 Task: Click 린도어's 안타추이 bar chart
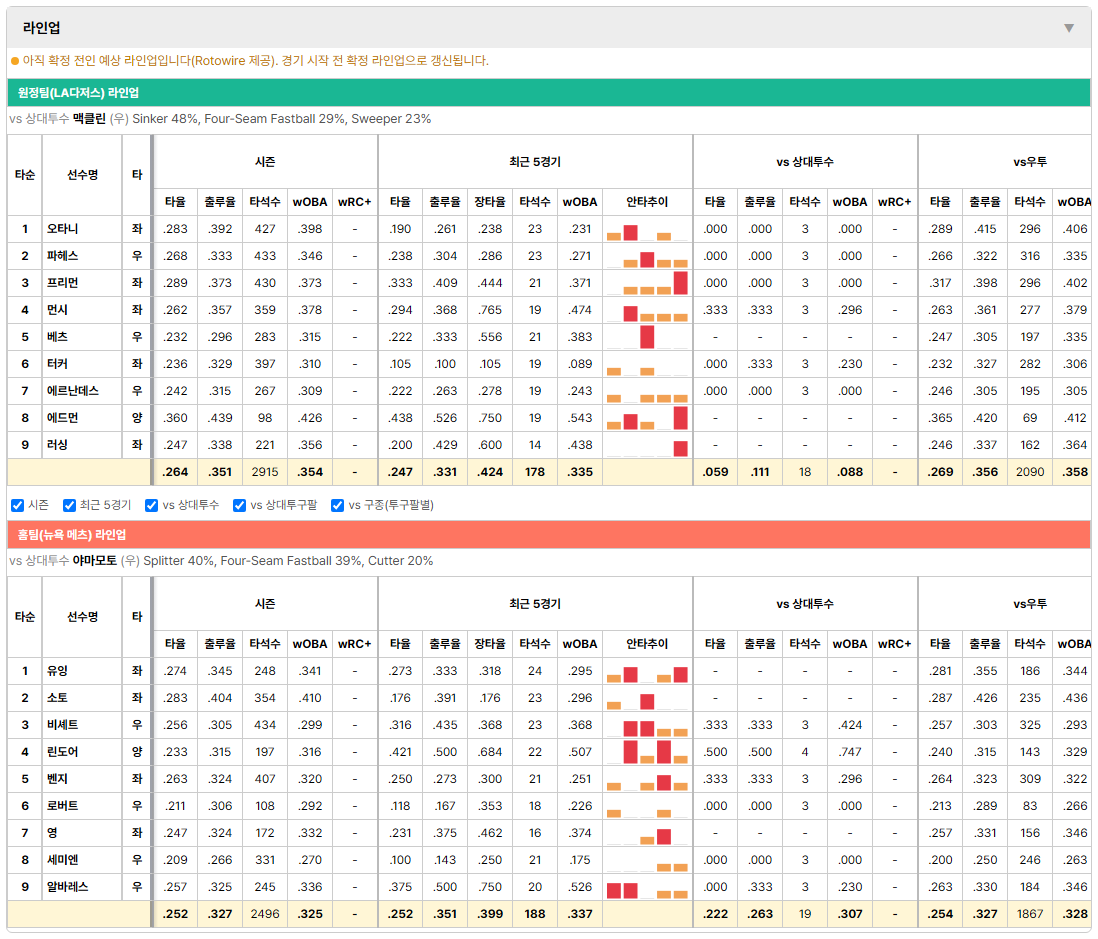[x=647, y=752]
